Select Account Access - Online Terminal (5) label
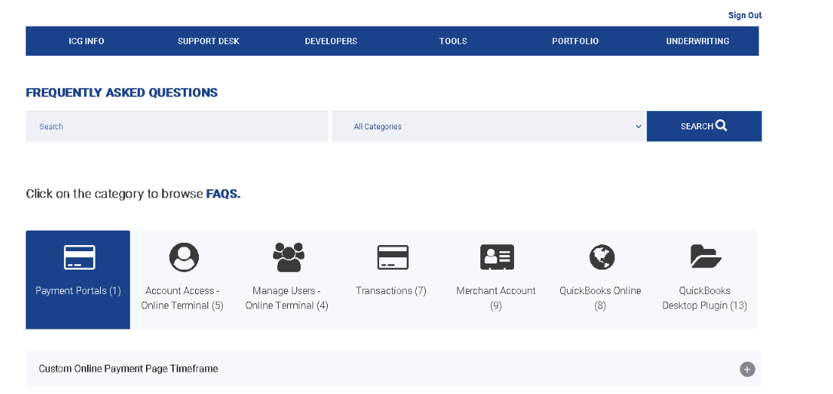Viewport: 833px width, 394px height. coord(182,298)
